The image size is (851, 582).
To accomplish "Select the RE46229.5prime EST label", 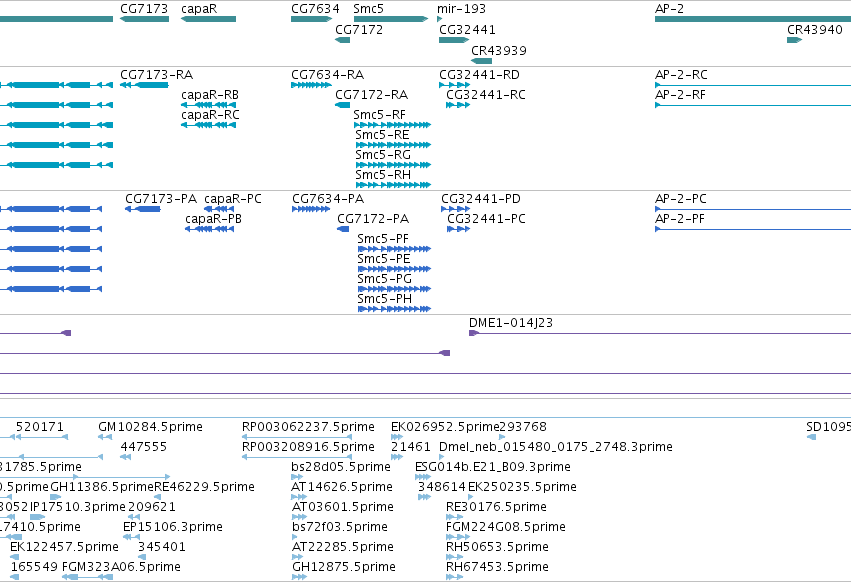I will [204, 487].
